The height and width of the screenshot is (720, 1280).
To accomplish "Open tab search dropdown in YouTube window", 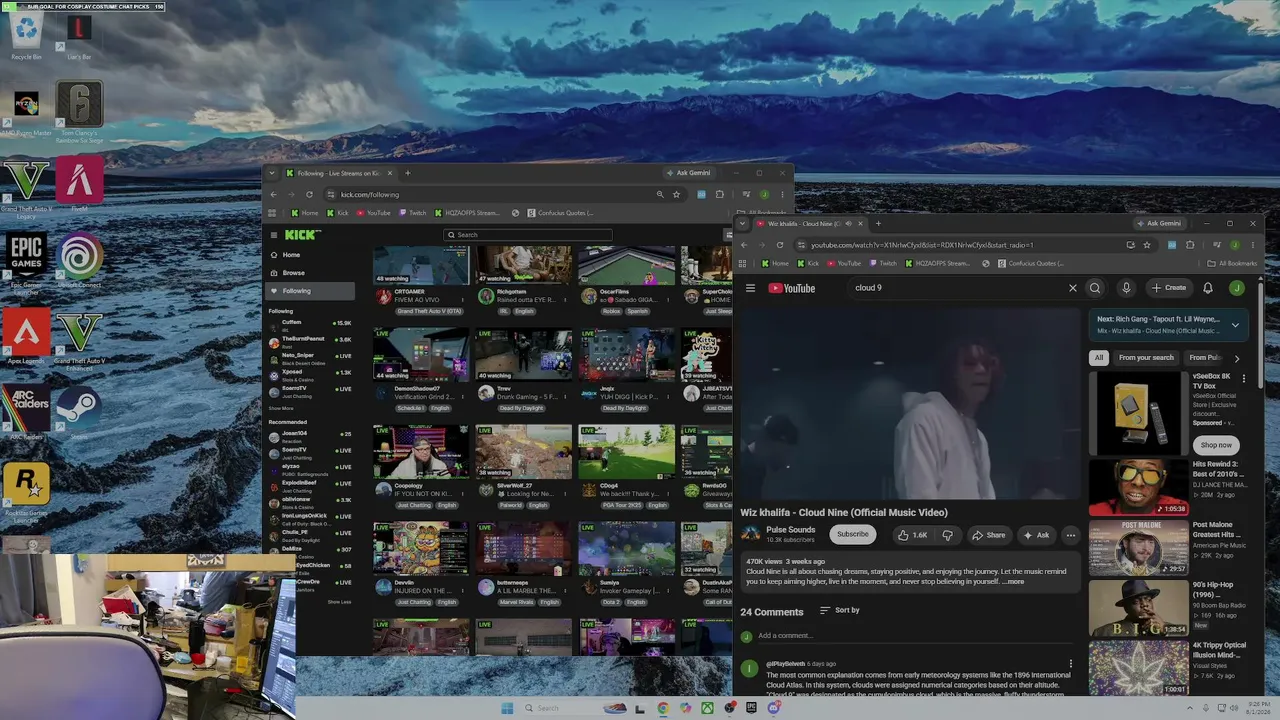I will pos(743,223).
